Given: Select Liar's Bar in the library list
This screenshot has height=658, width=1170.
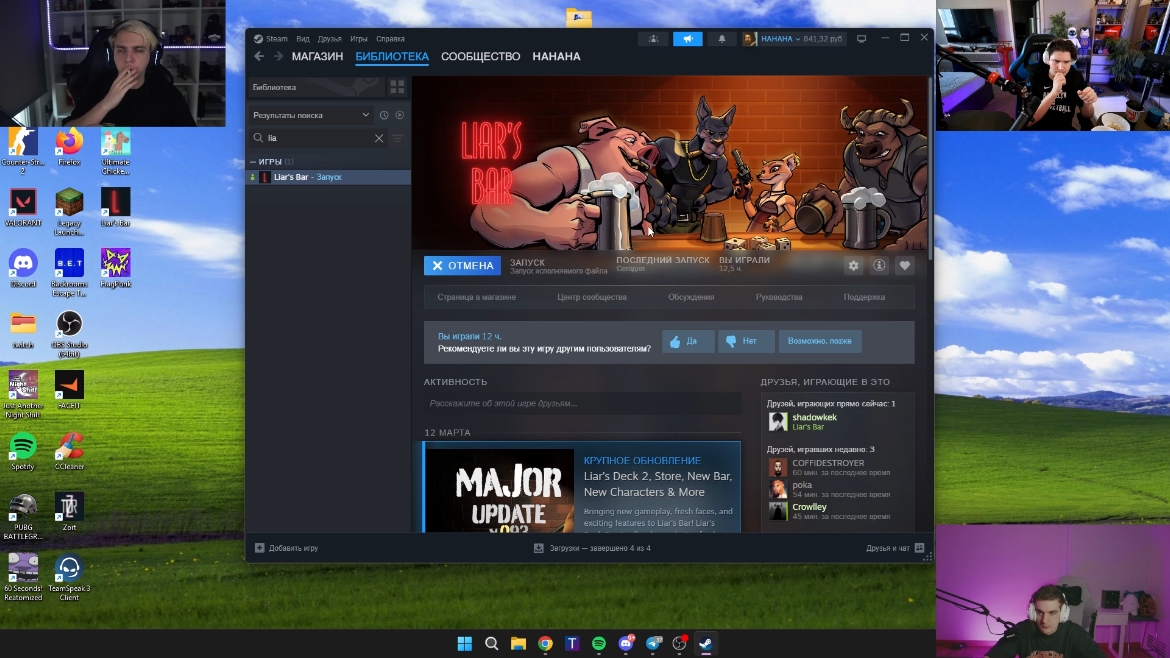Looking at the screenshot, I should 328,177.
